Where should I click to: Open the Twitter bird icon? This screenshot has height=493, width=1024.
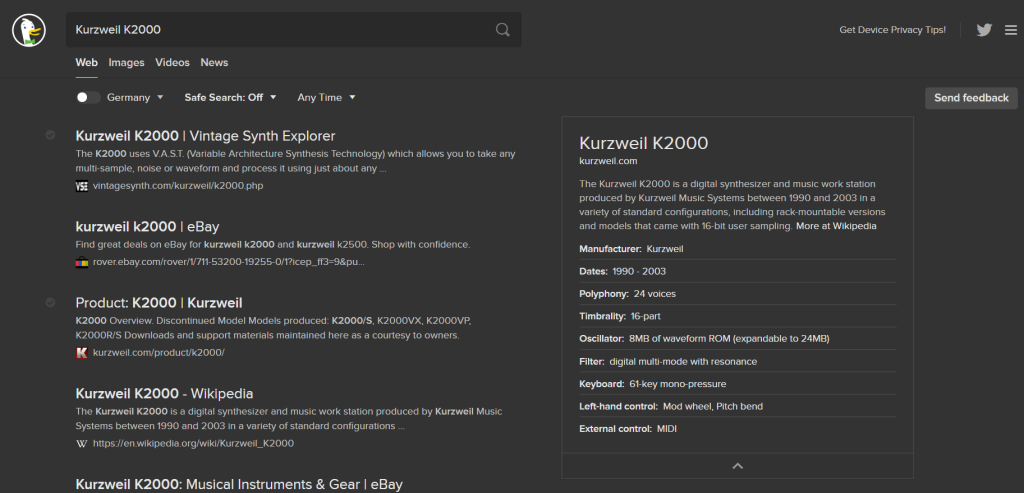(984, 30)
